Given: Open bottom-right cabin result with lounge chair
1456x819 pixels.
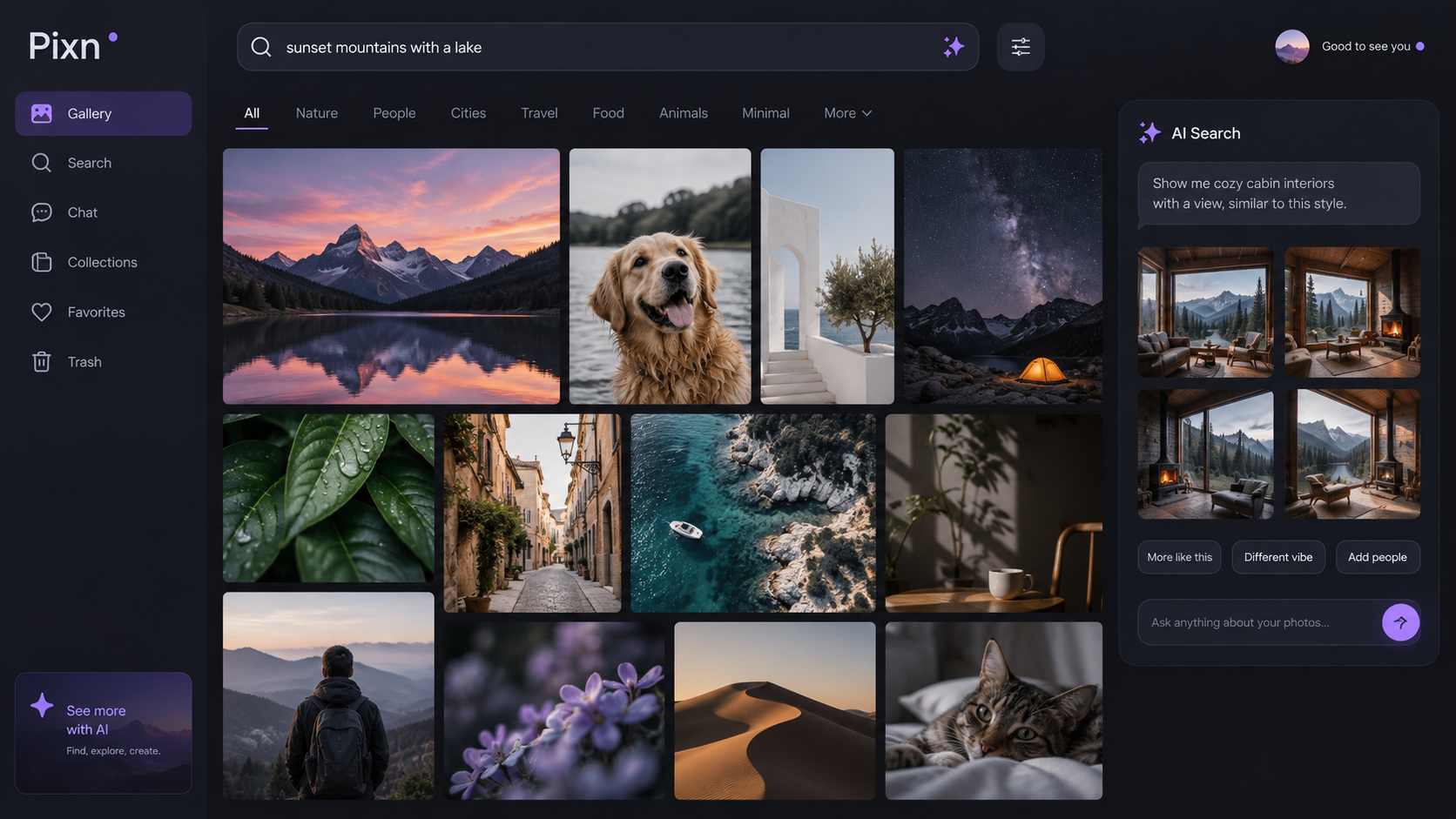Looking at the screenshot, I should (x=1352, y=453).
